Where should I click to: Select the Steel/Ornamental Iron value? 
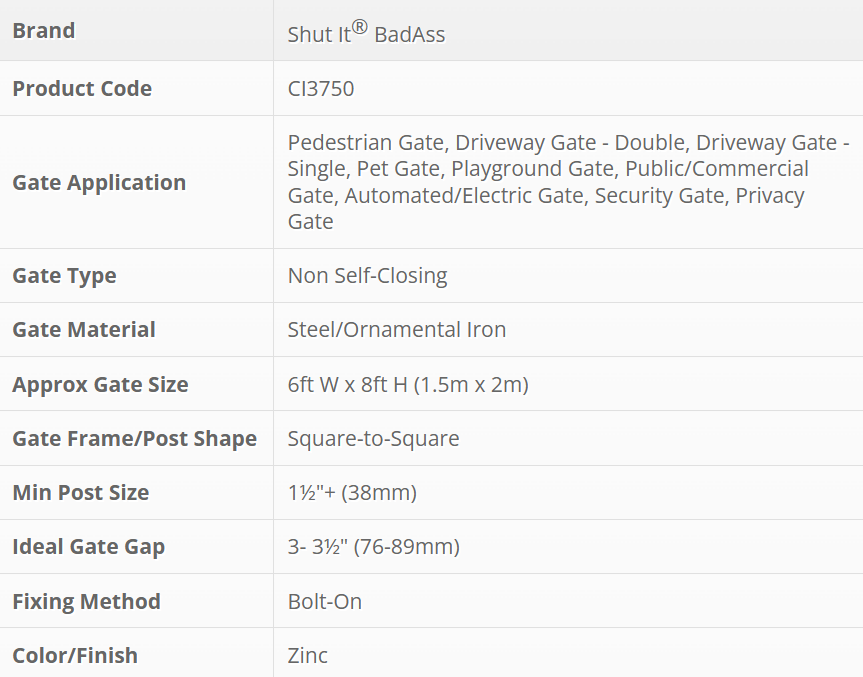397,329
